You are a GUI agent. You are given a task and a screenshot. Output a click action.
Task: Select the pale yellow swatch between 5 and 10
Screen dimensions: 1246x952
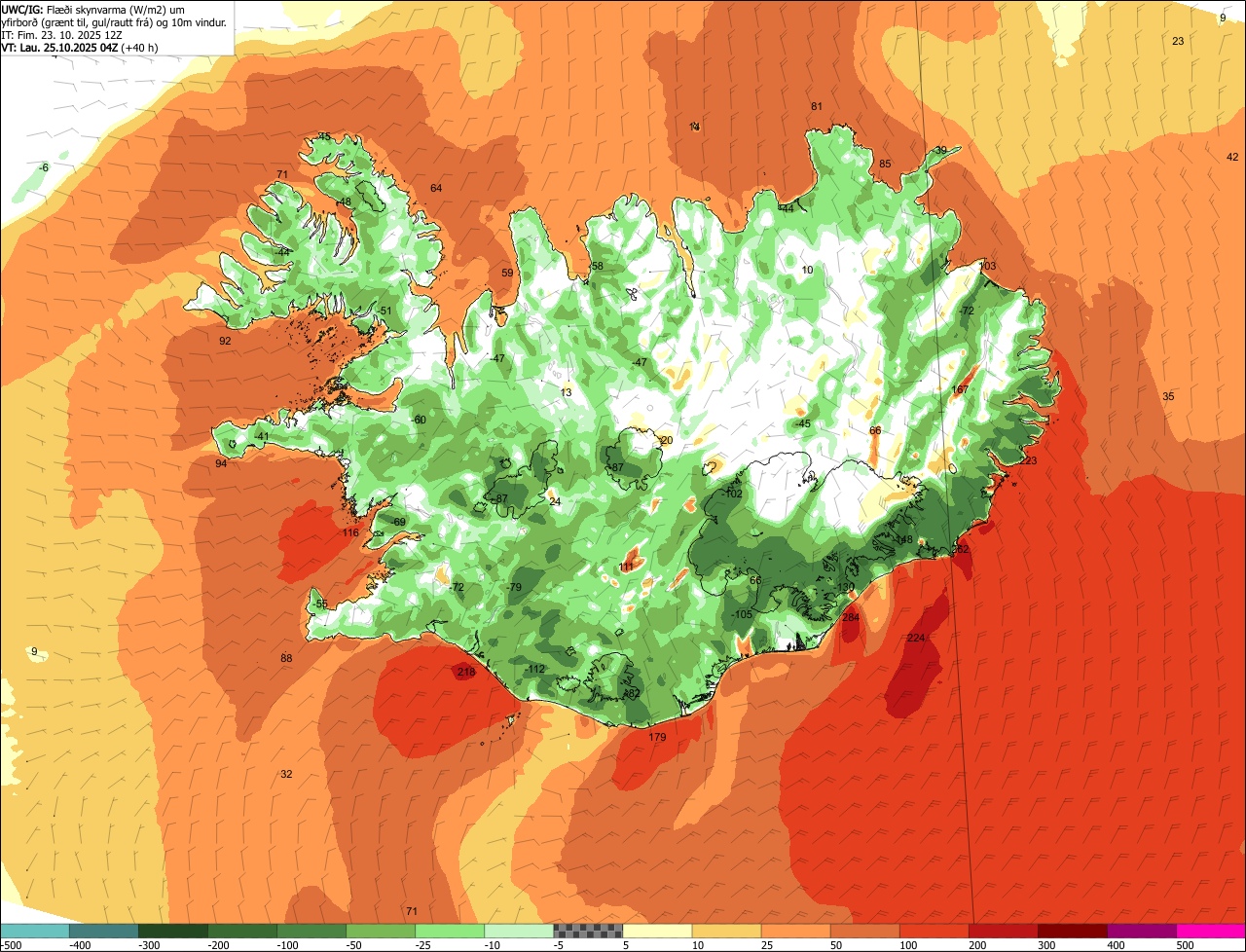(x=657, y=931)
